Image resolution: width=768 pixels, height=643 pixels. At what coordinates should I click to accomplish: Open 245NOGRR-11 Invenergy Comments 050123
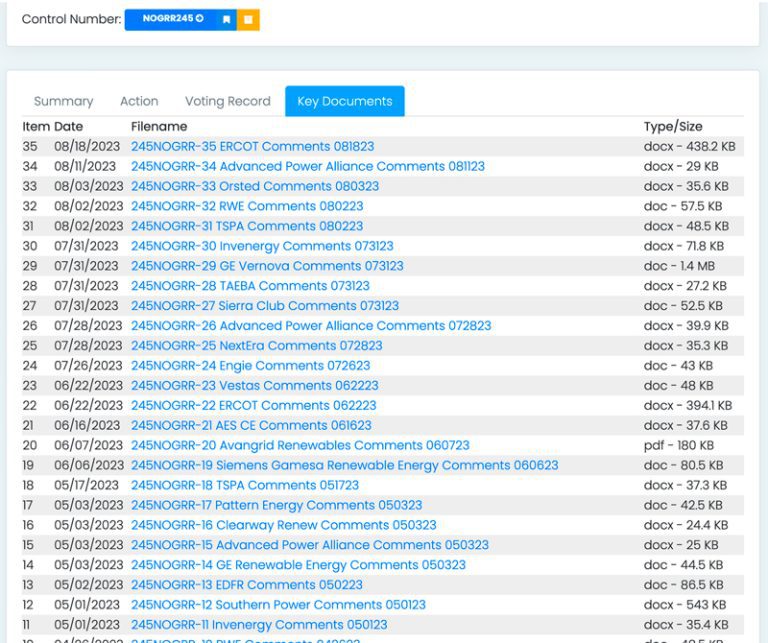[x=259, y=625]
